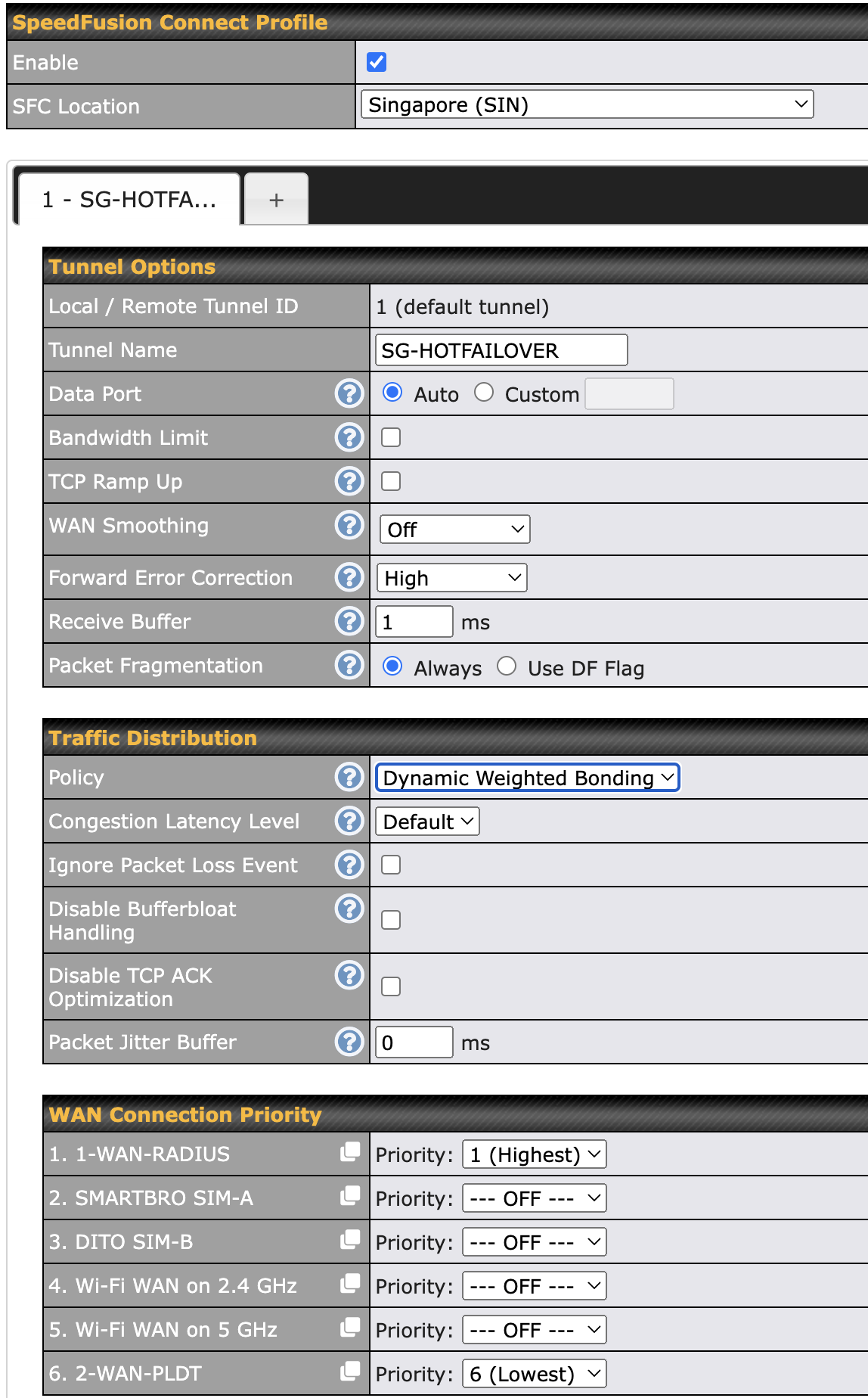The image size is (868, 1398).
Task: Add a new tunnel with plus tab
Action: tap(277, 200)
